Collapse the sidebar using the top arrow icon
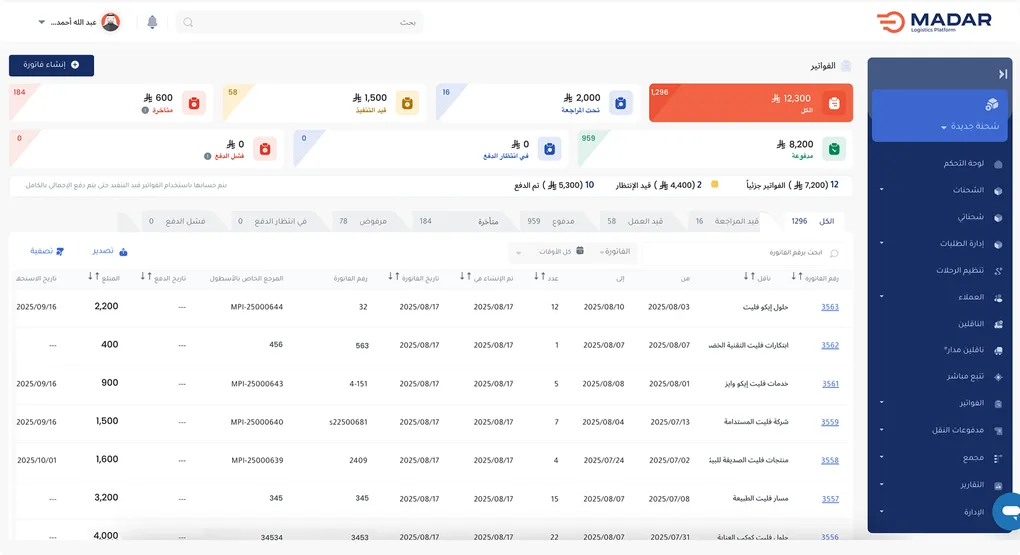This screenshot has height=555, width=1020. click(1002, 74)
